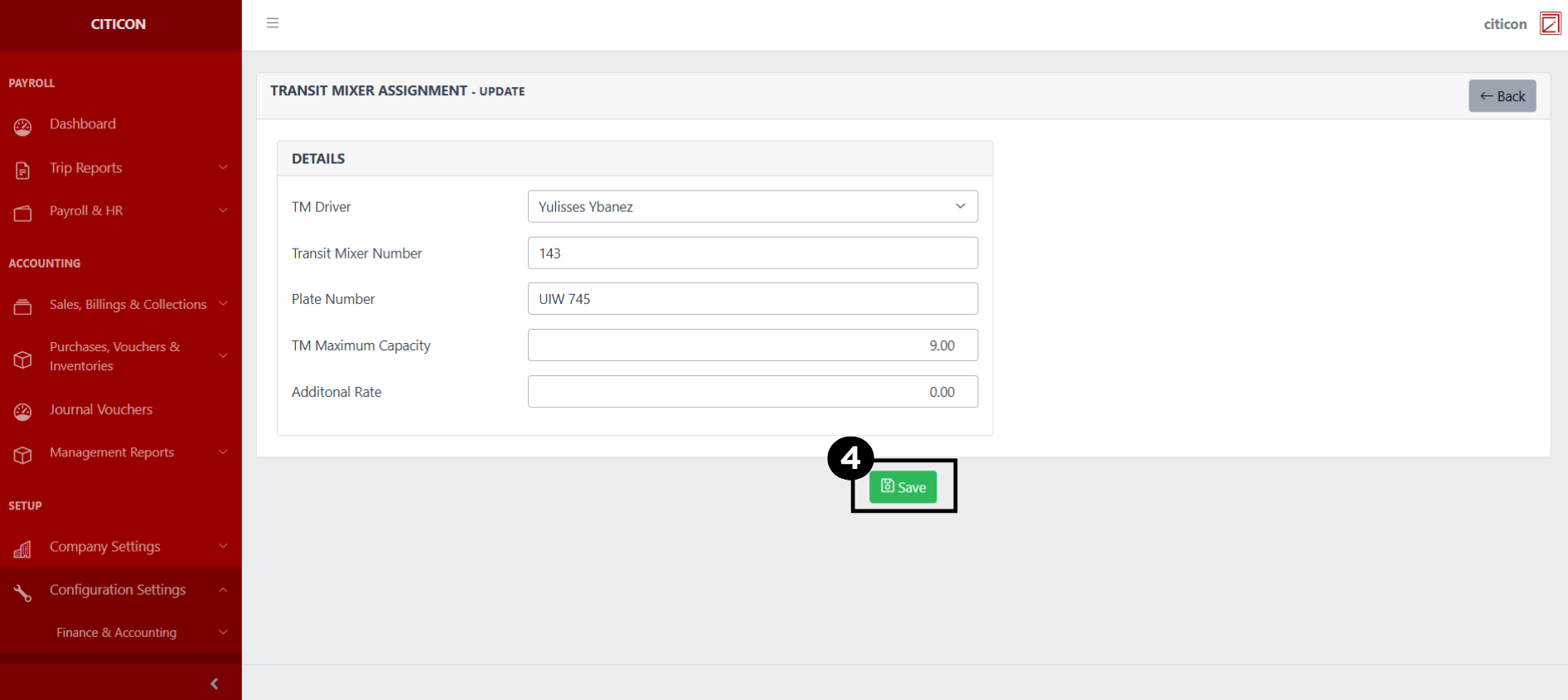Open the TM Driver dropdown

753,206
